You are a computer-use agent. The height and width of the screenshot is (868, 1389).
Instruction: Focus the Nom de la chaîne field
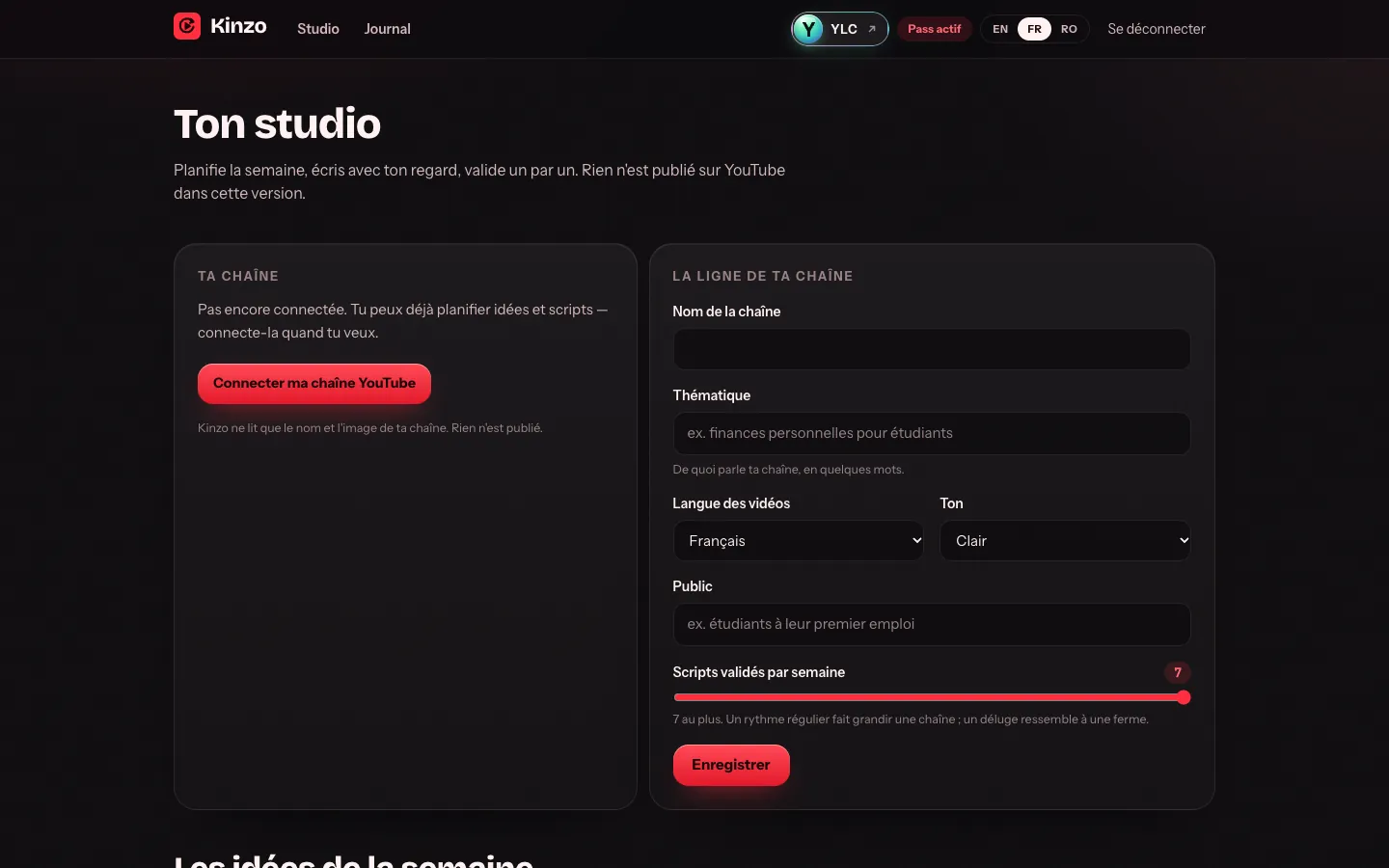[932, 349]
